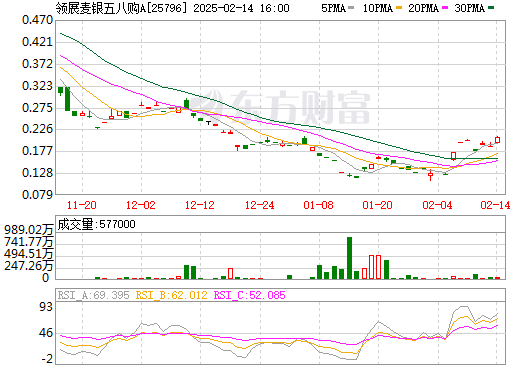Click the 20PMA magenta legend swatch
Image resolution: width=520 pixels, height=365 pixels.
tap(445, 8)
